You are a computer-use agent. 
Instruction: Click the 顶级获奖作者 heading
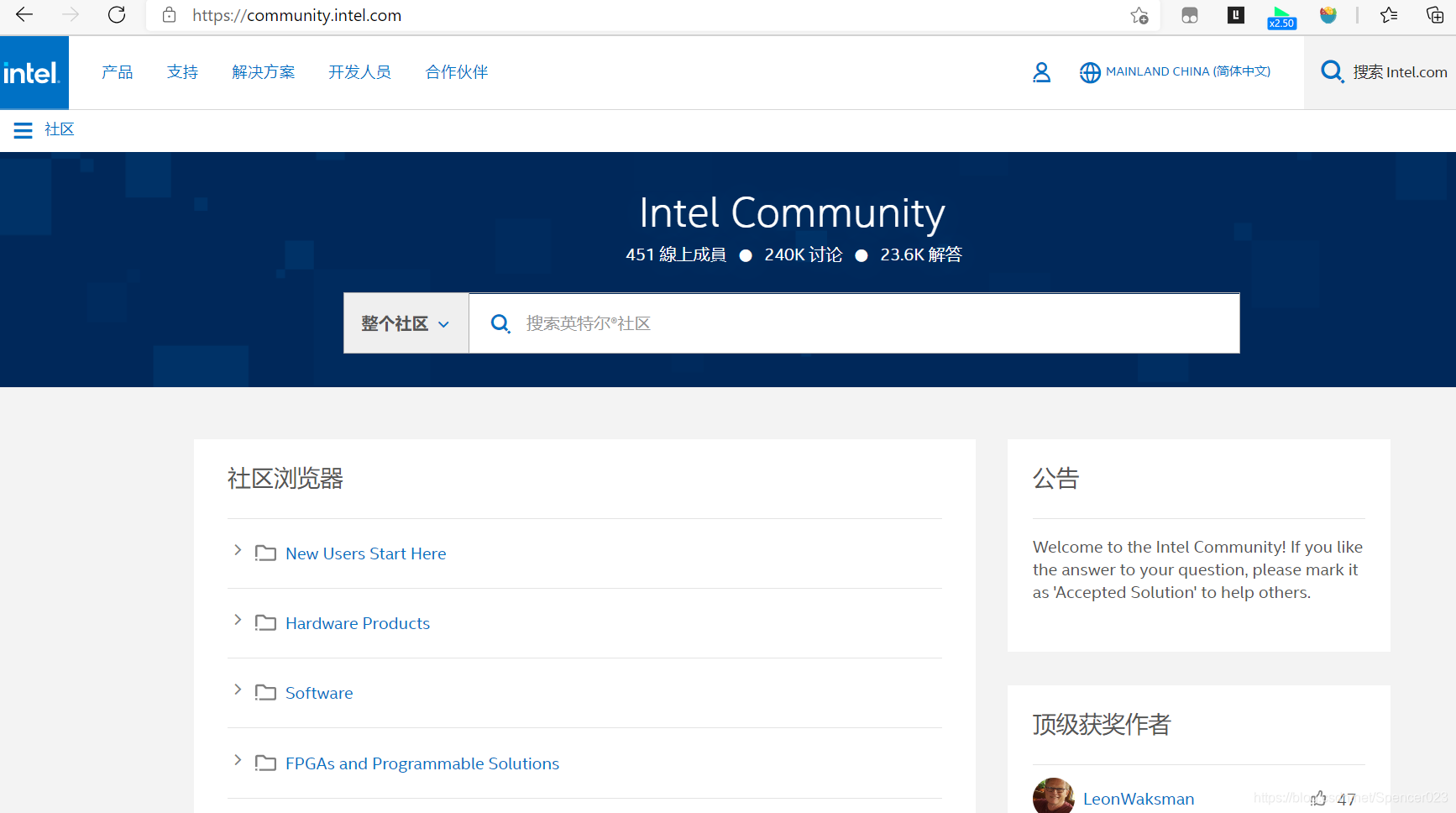(1102, 724)
